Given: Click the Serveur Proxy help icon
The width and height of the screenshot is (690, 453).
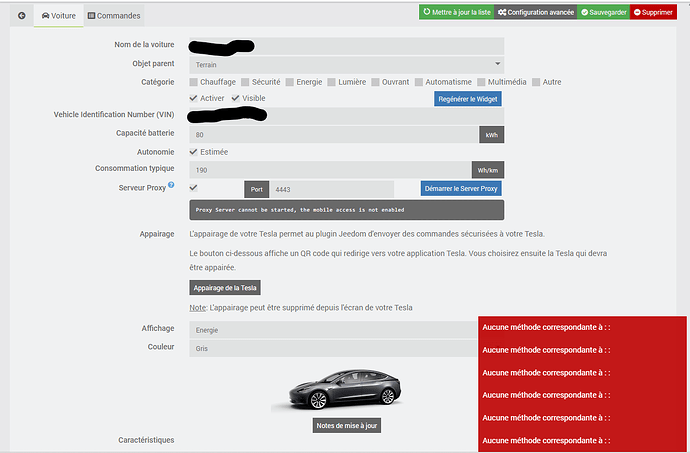Looking at the screenshot, I should [x=171, y=185].
